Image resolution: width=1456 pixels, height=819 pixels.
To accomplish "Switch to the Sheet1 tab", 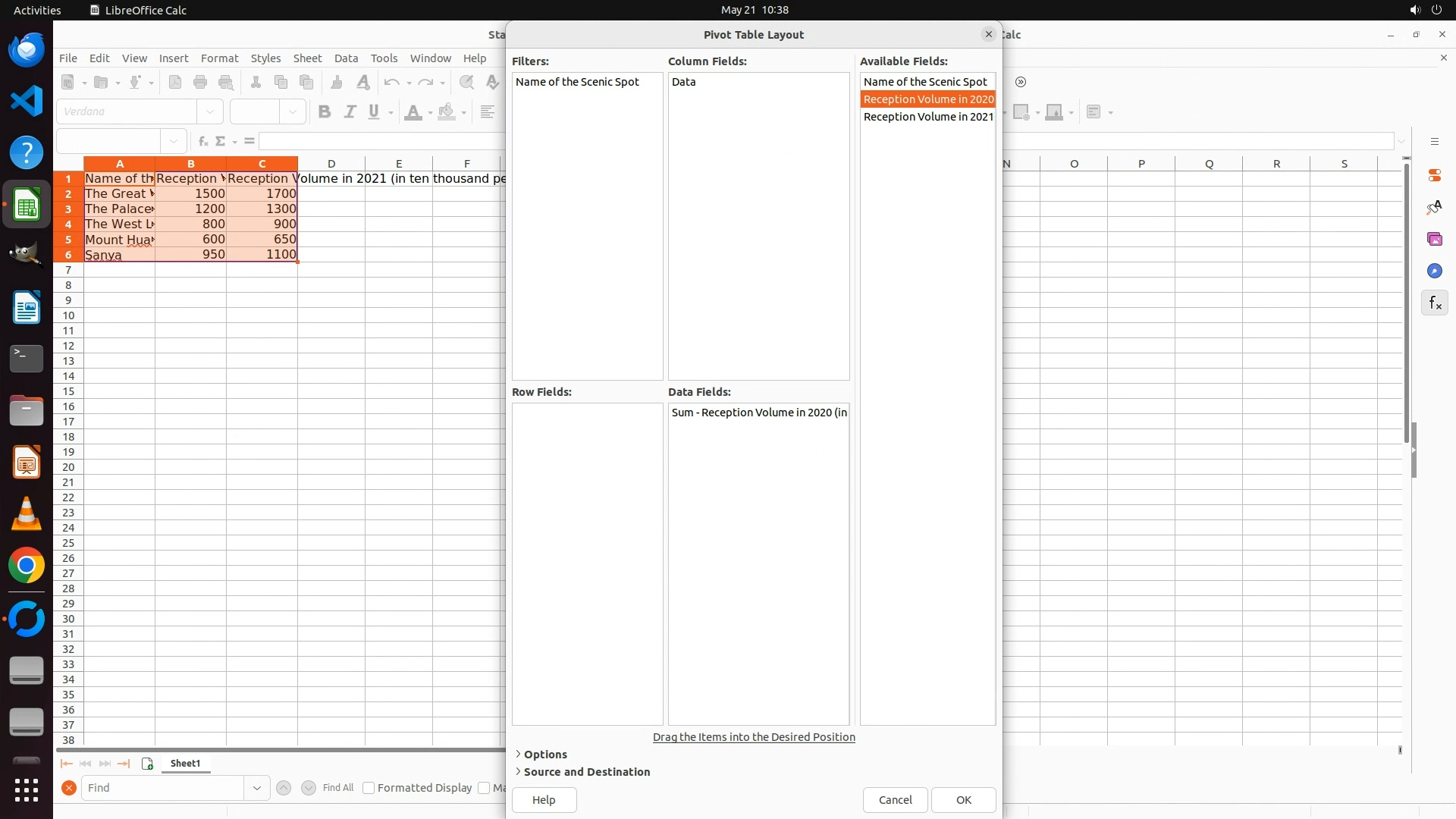I will click(185, 764).
